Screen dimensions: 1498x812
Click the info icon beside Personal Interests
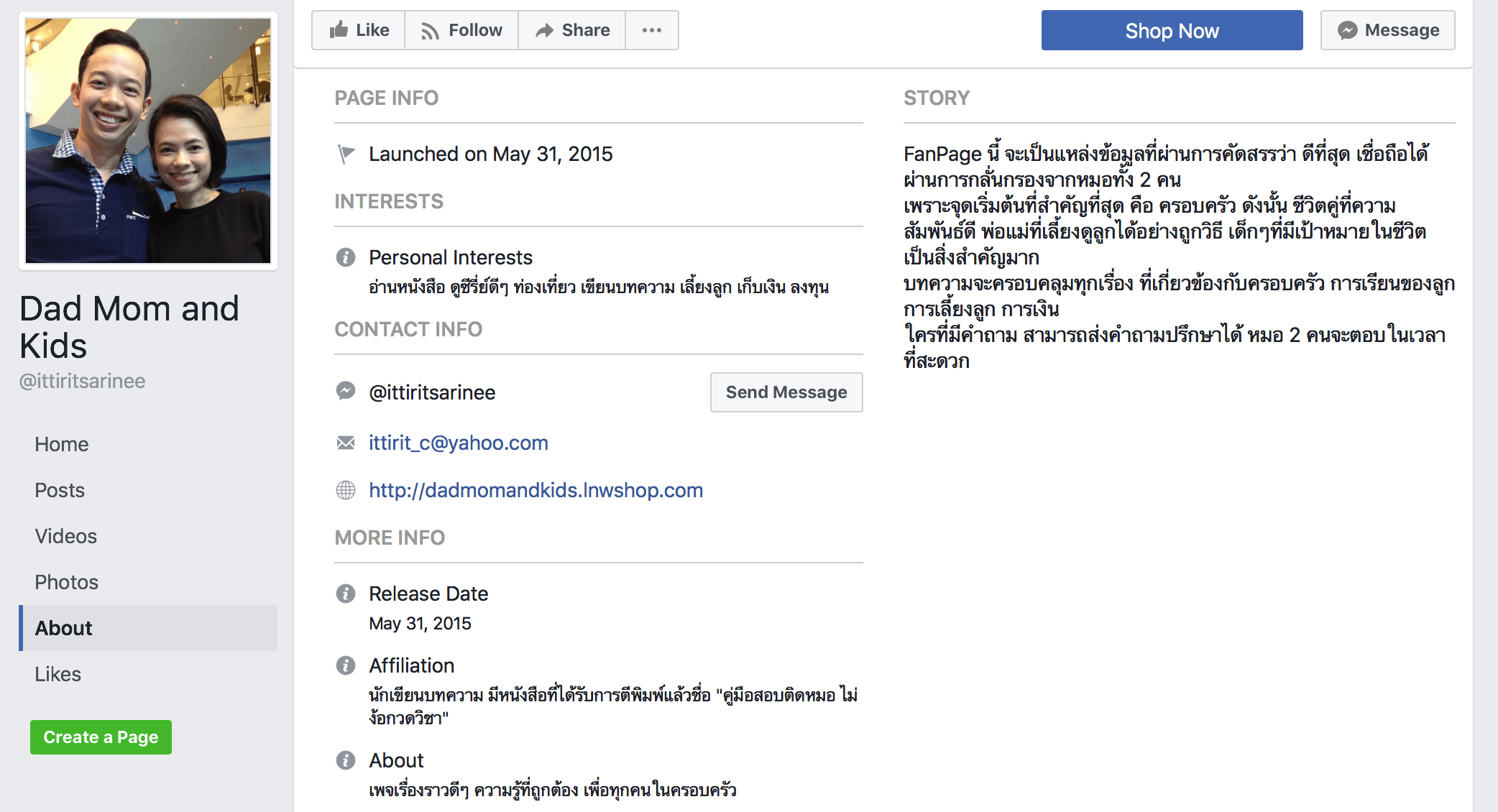point(346,257)
